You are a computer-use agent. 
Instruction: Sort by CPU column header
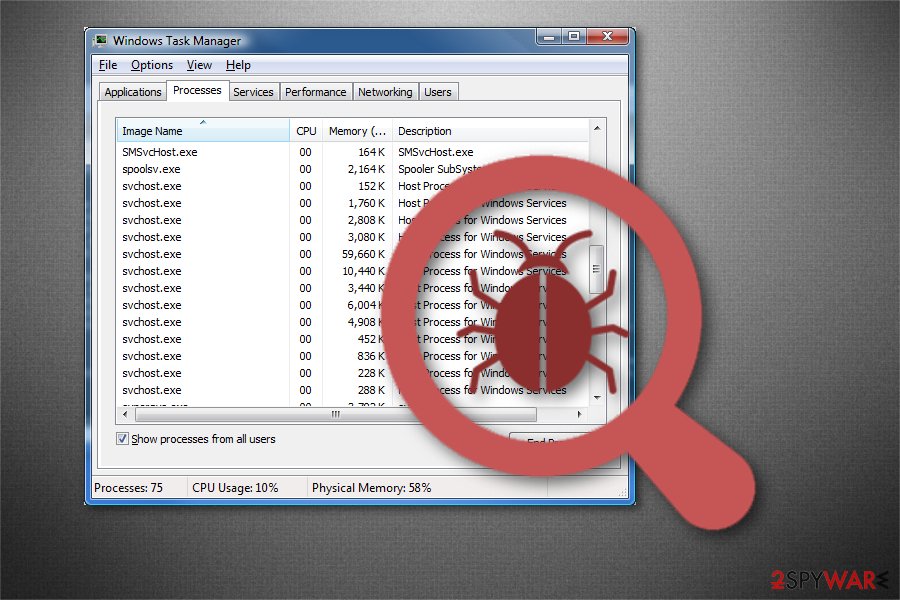(306, 131)
